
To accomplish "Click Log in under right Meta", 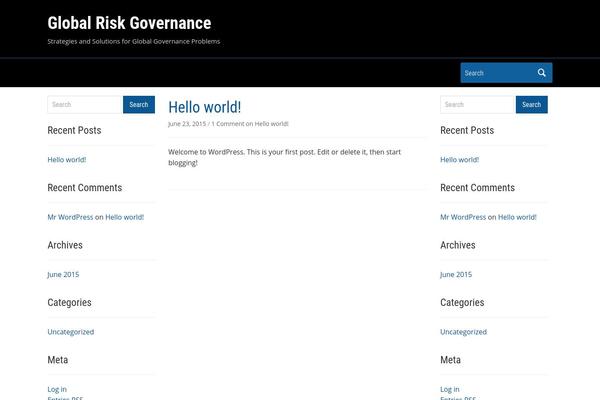I will point(450,389).
